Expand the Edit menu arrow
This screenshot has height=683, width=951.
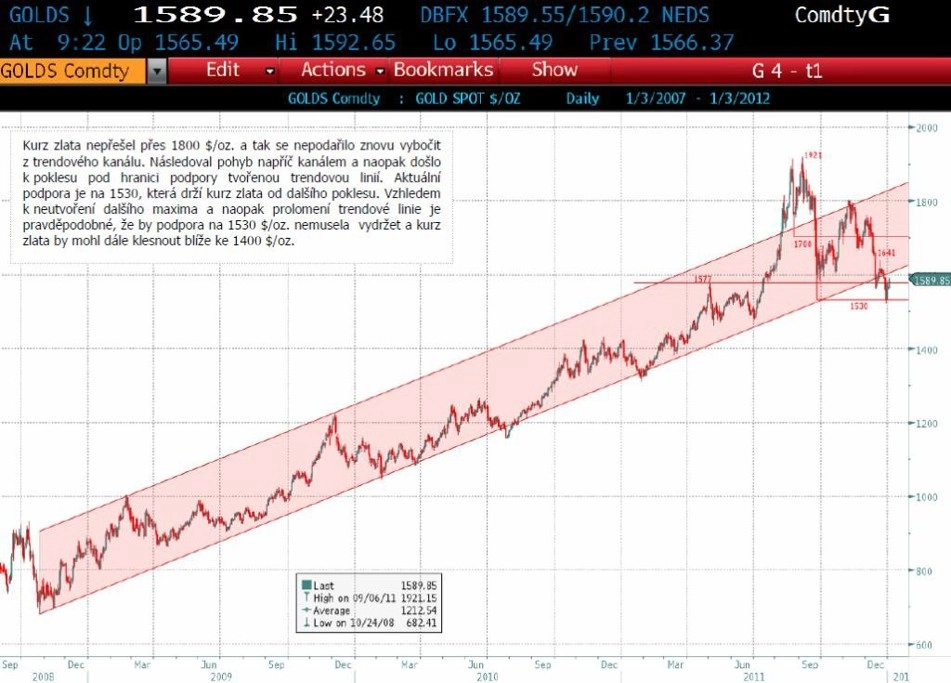[270, 72]
